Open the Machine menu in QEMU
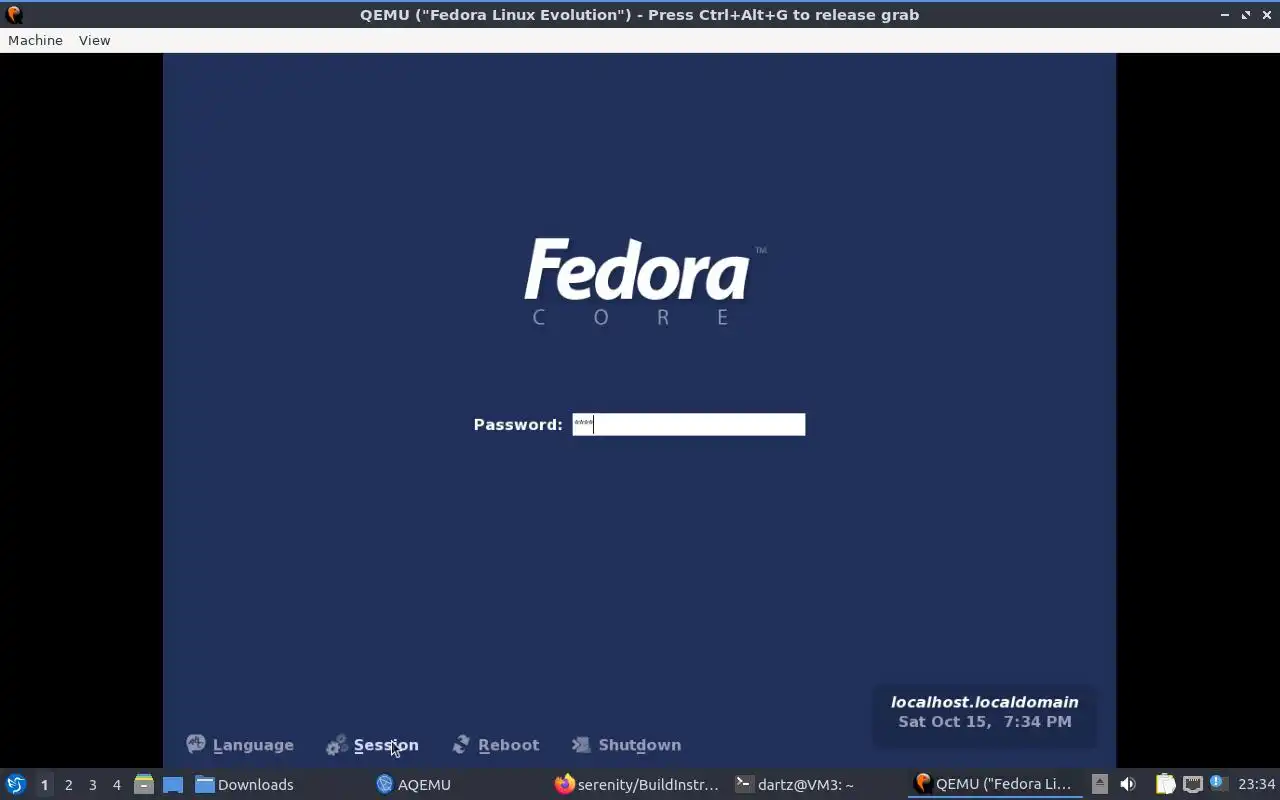The height and width of the screenshot is (800, 1280). coord(35,40)
